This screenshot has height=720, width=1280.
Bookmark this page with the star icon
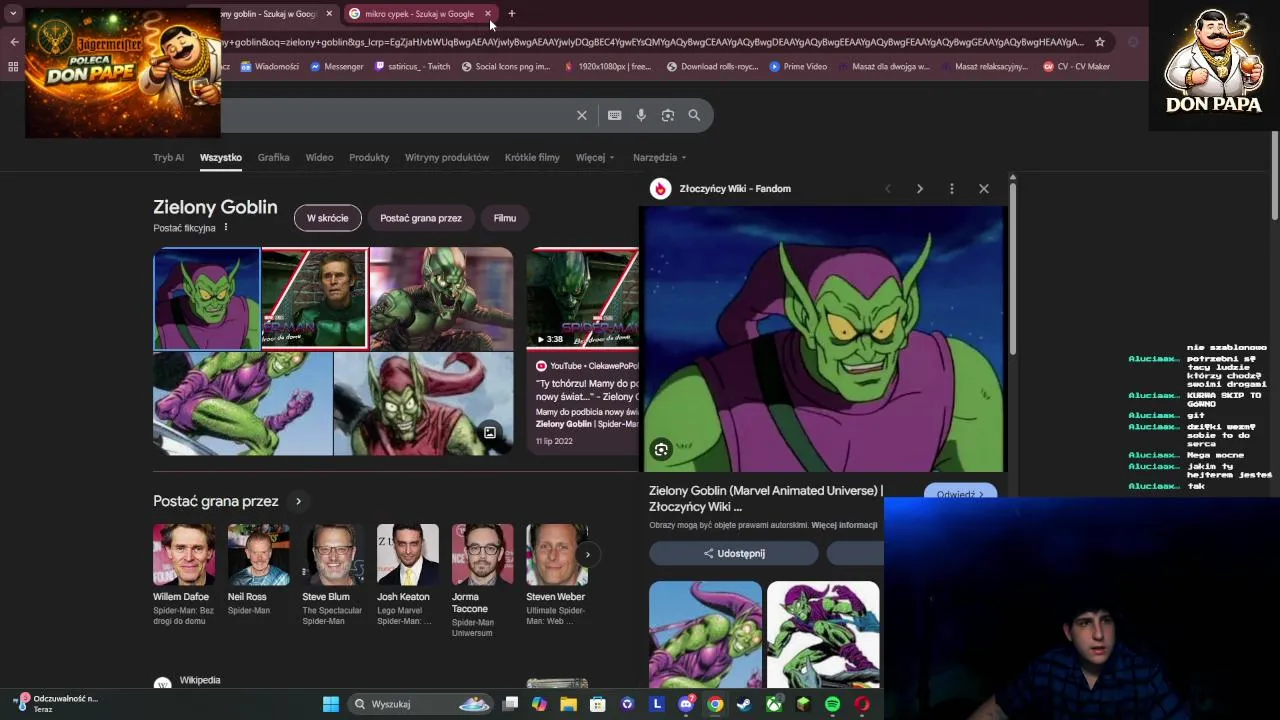[x=1100, y=42]
